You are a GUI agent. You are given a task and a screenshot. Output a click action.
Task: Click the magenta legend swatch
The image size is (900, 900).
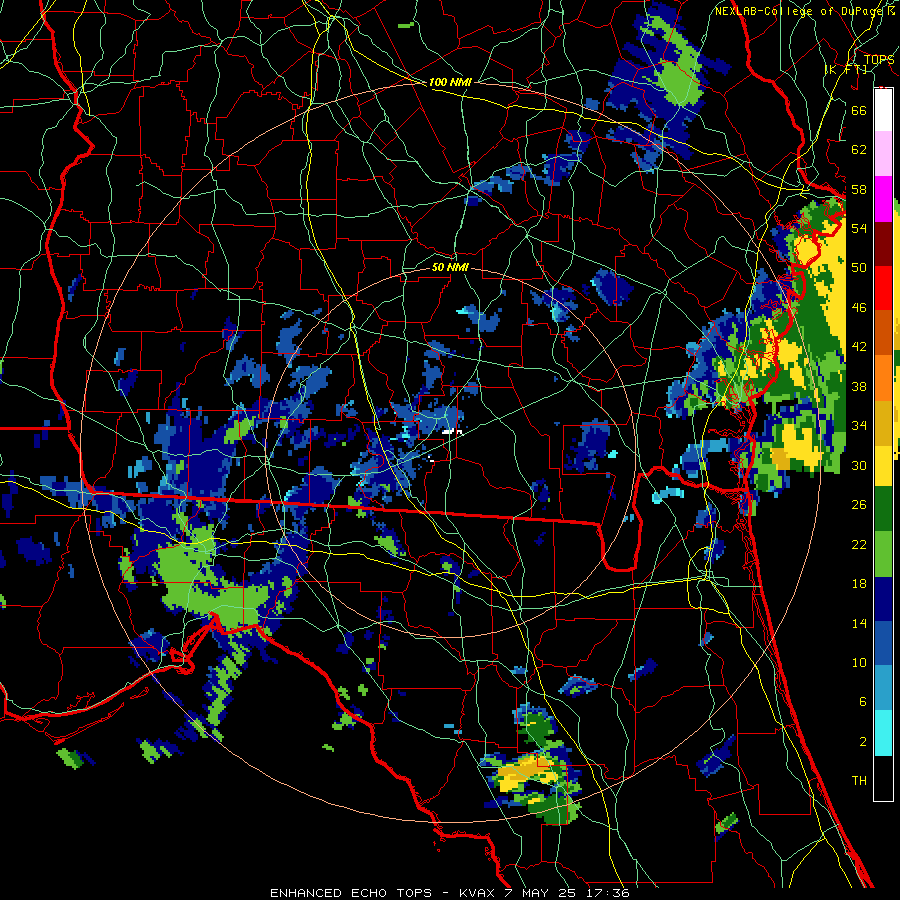click(883, 199)
